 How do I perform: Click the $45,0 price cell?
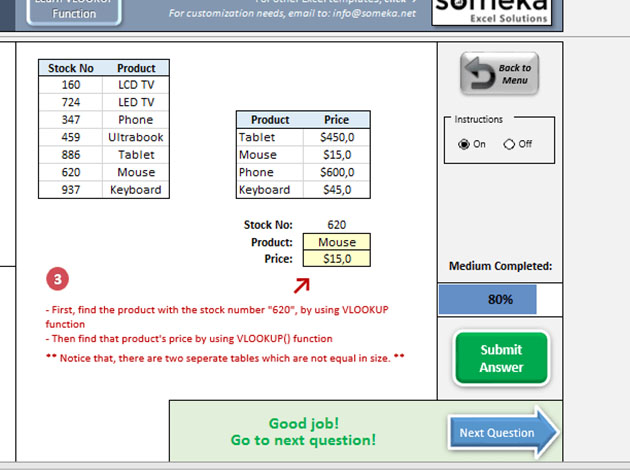click(337, 190)
